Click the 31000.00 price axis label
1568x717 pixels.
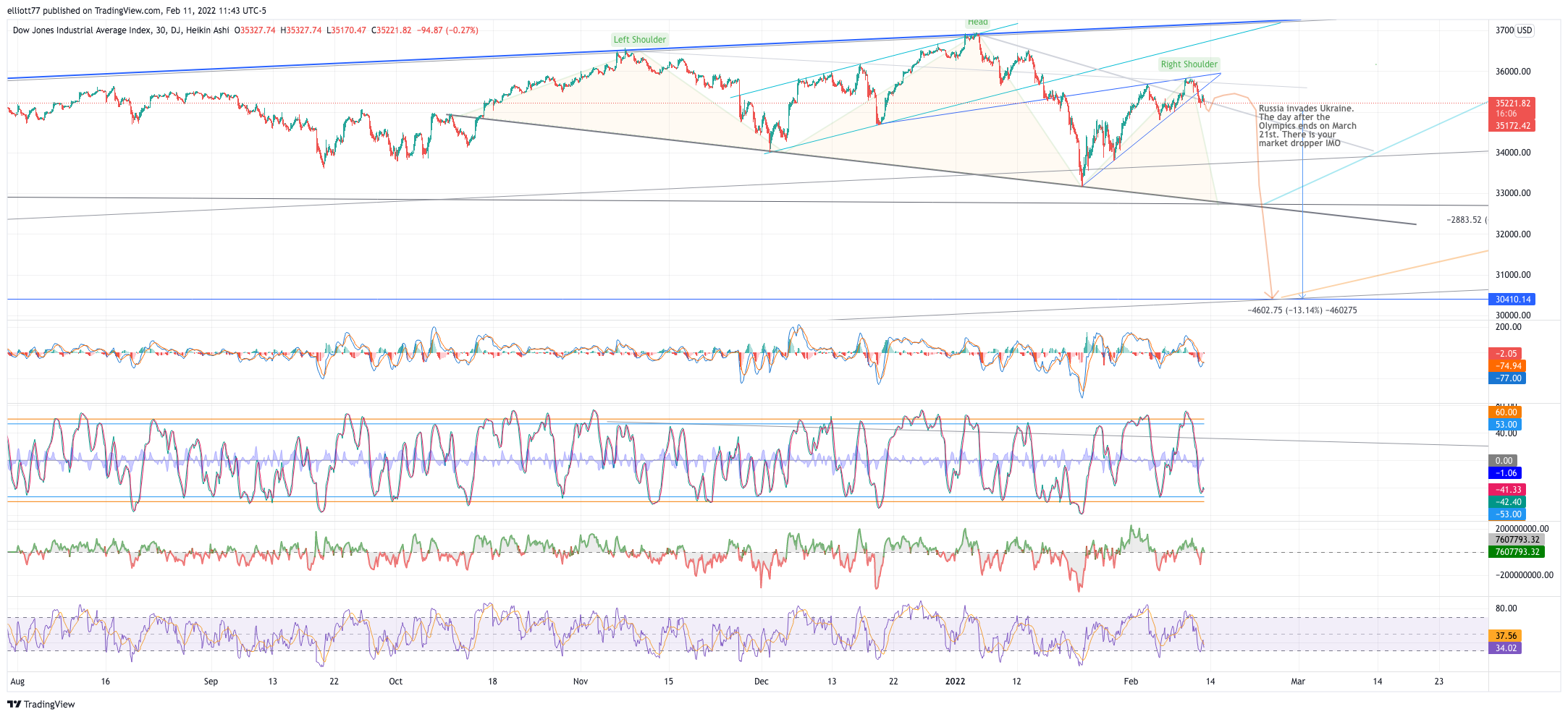[1513, 275]
